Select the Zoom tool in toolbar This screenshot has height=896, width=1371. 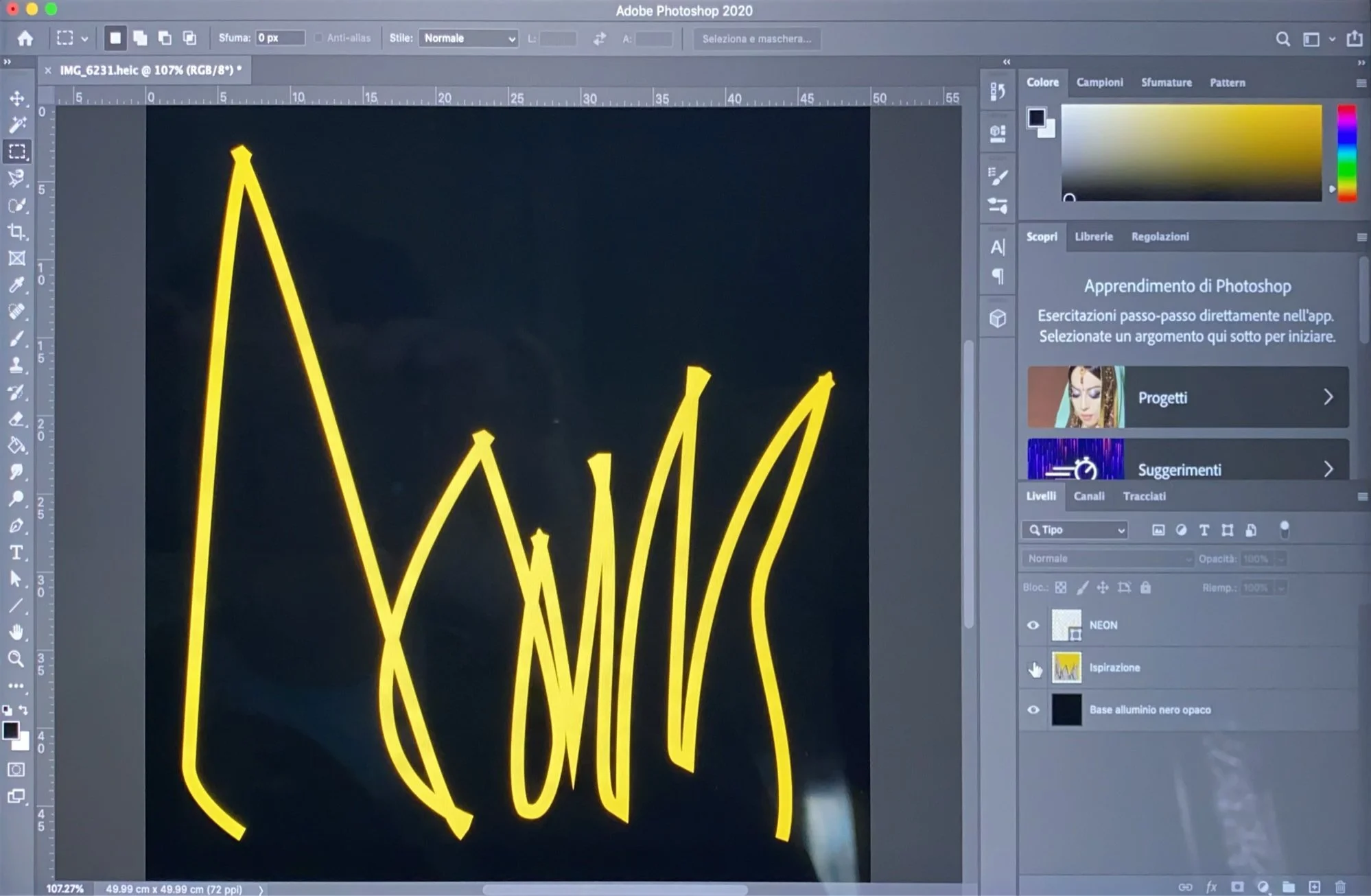(16, 659)
